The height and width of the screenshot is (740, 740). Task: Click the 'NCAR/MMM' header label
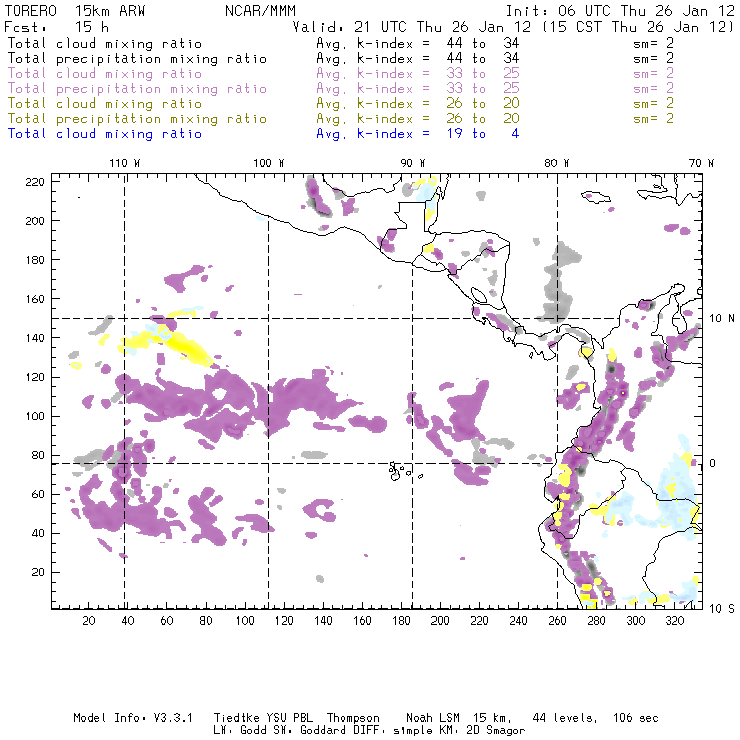tap(260, 11)
